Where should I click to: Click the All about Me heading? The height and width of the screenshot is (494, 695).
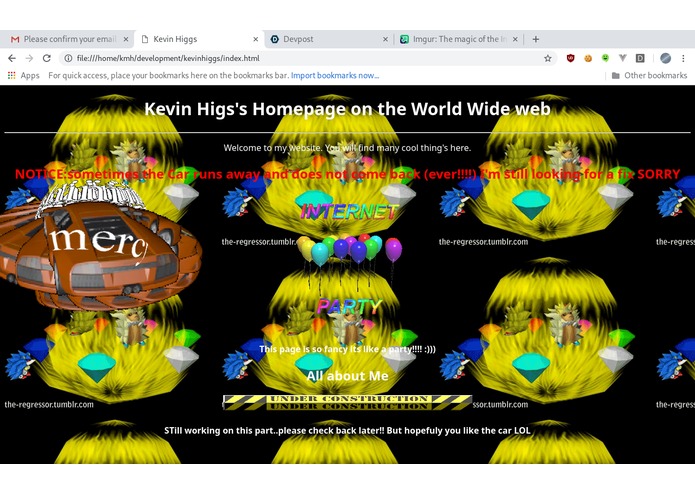click(347, 376)
